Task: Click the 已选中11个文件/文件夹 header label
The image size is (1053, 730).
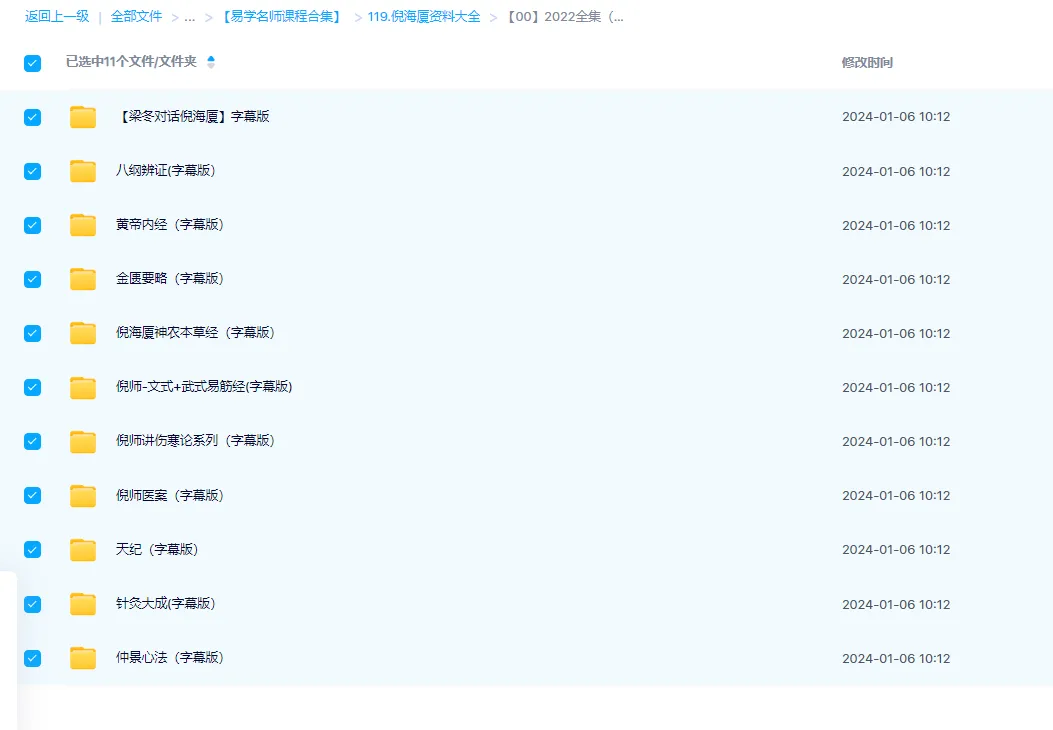Action: pos(131,62)
